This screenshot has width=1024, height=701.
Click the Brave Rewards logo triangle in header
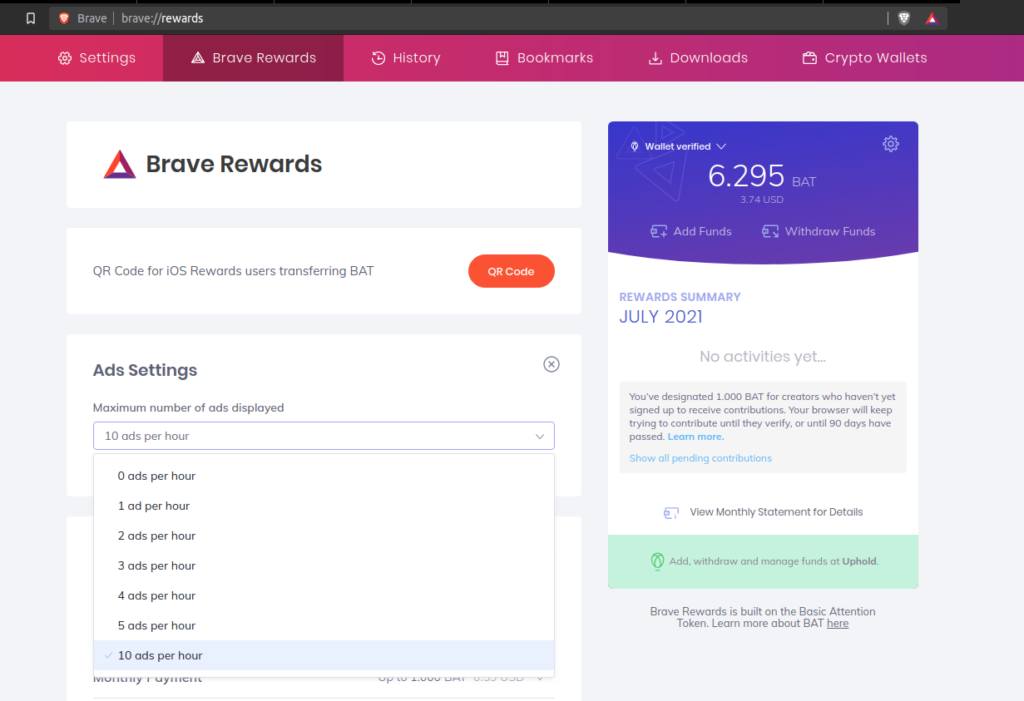point(120,164)
